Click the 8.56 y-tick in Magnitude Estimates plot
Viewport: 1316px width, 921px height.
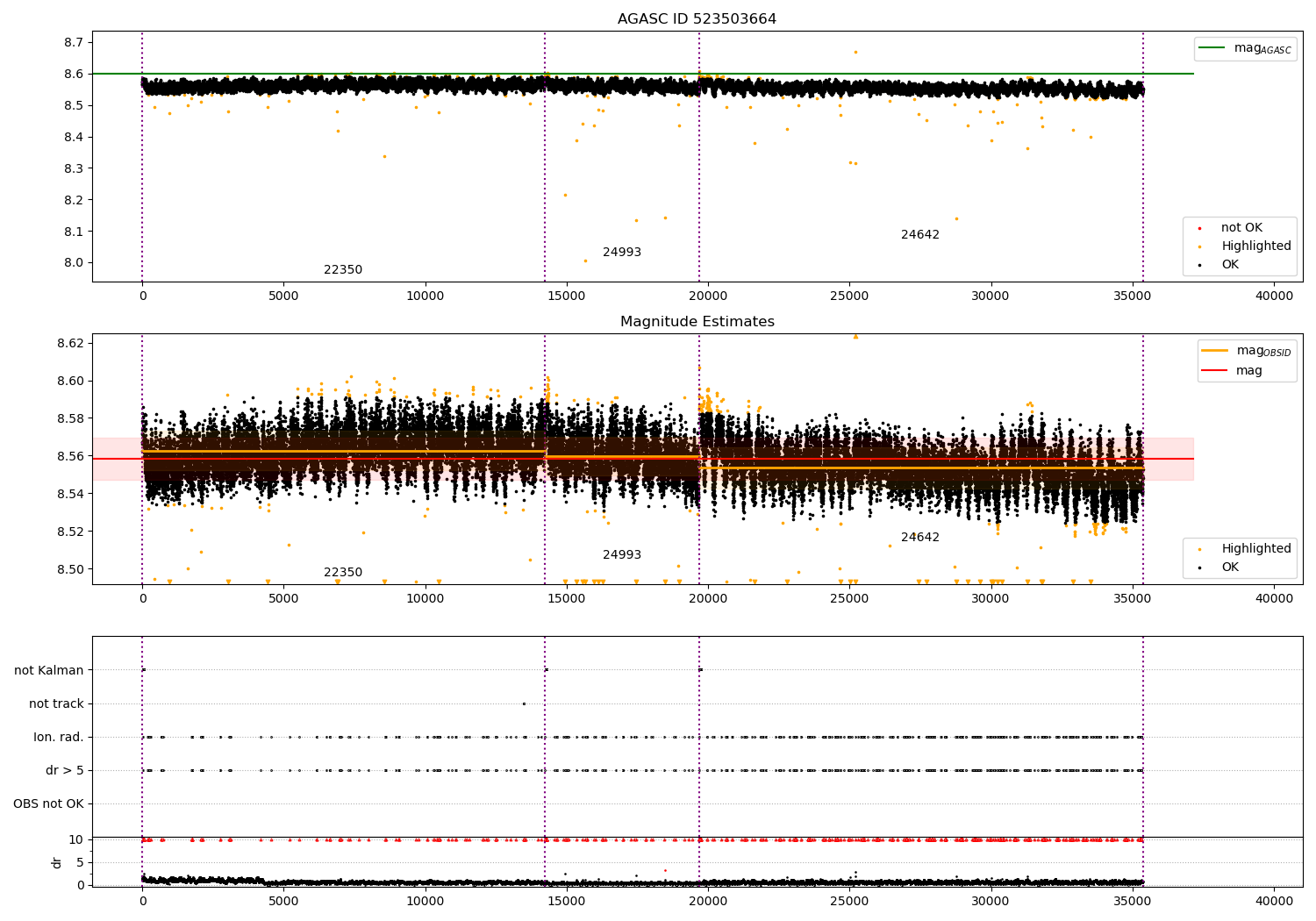[x=70, y=456]
